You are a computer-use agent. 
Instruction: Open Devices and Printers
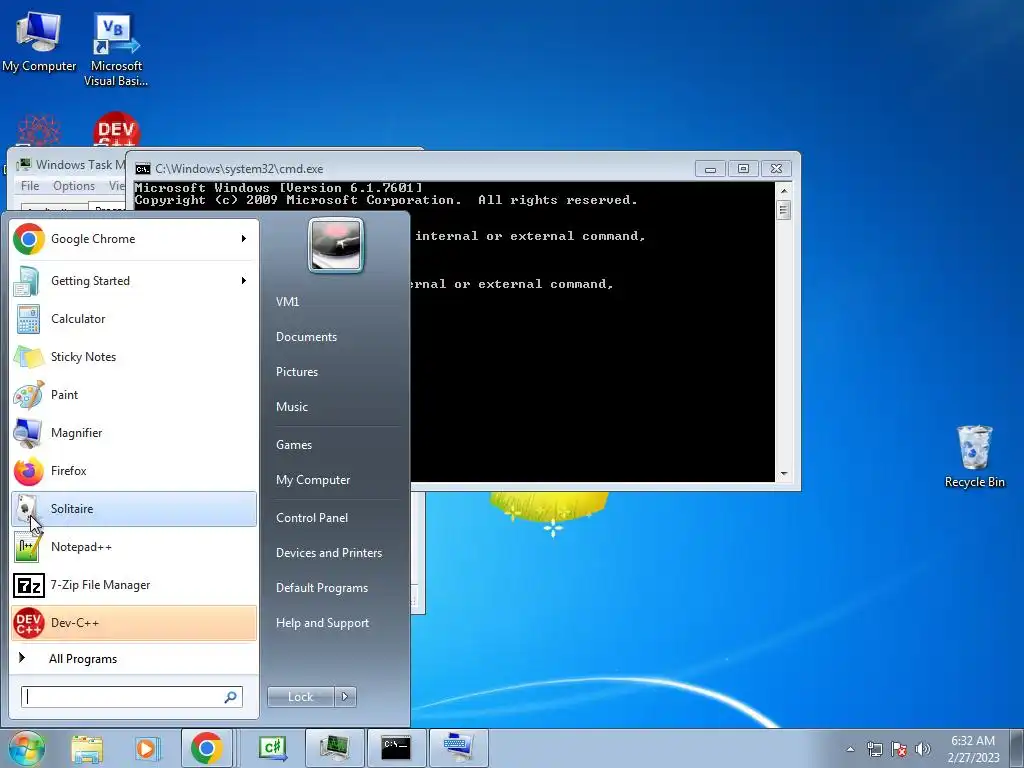[x=329, y=553]
